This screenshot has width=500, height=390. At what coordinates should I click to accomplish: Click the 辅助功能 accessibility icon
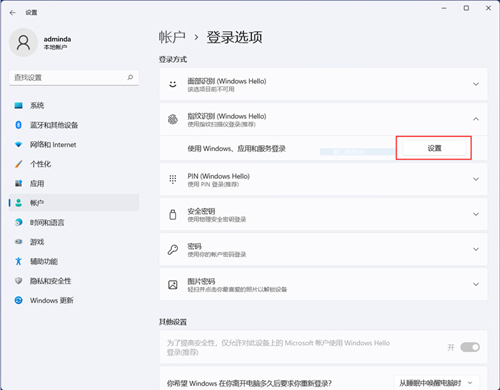click(x=19, y=261)
